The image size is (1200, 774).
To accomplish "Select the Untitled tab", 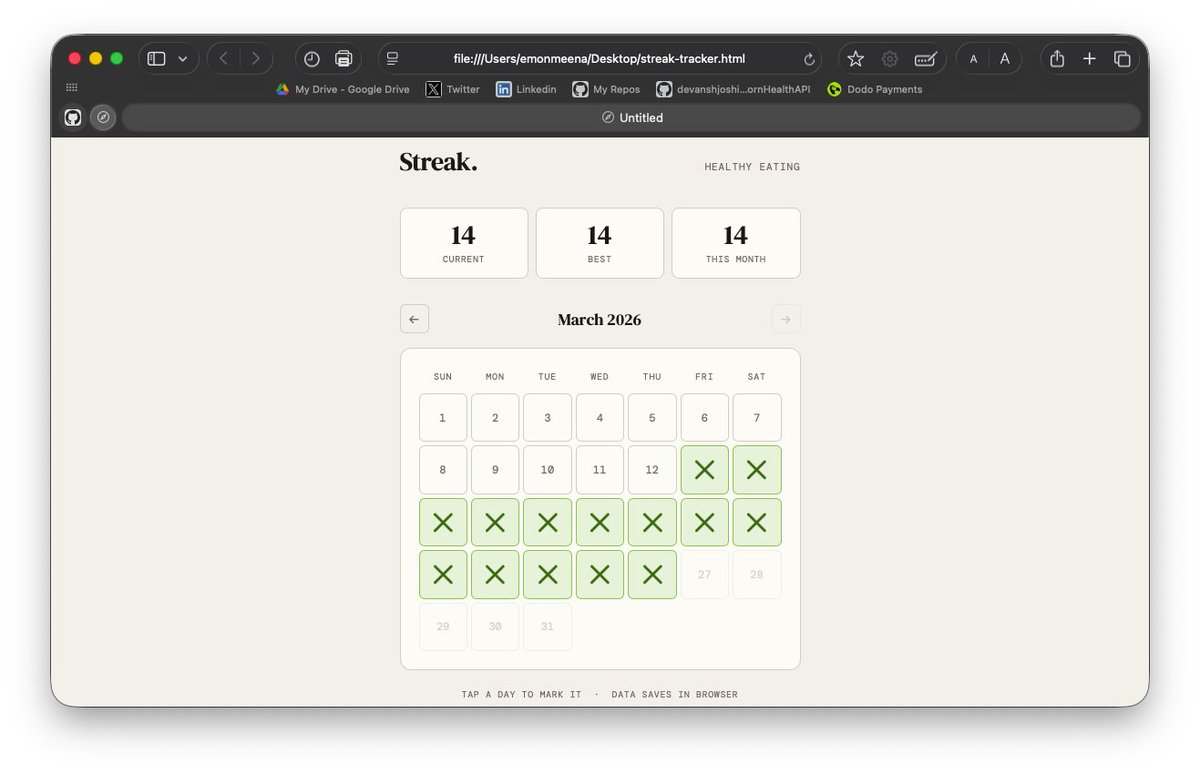I will 631,118.
